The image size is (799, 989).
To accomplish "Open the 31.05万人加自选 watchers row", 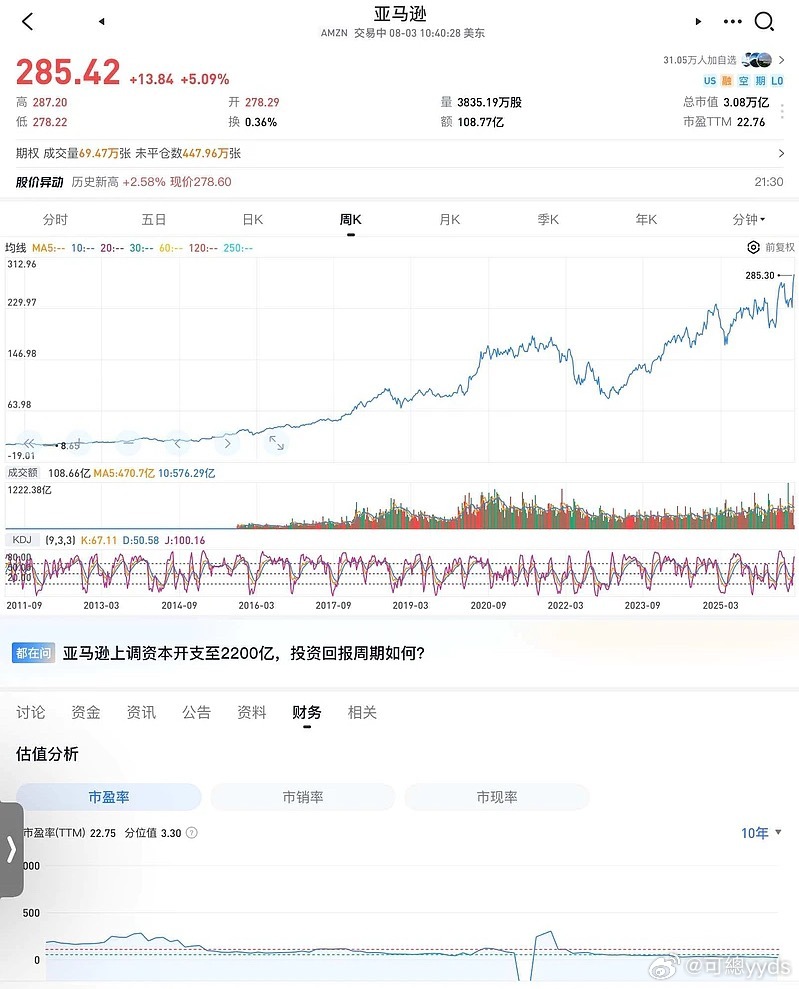I will click(x=723, y=60).
